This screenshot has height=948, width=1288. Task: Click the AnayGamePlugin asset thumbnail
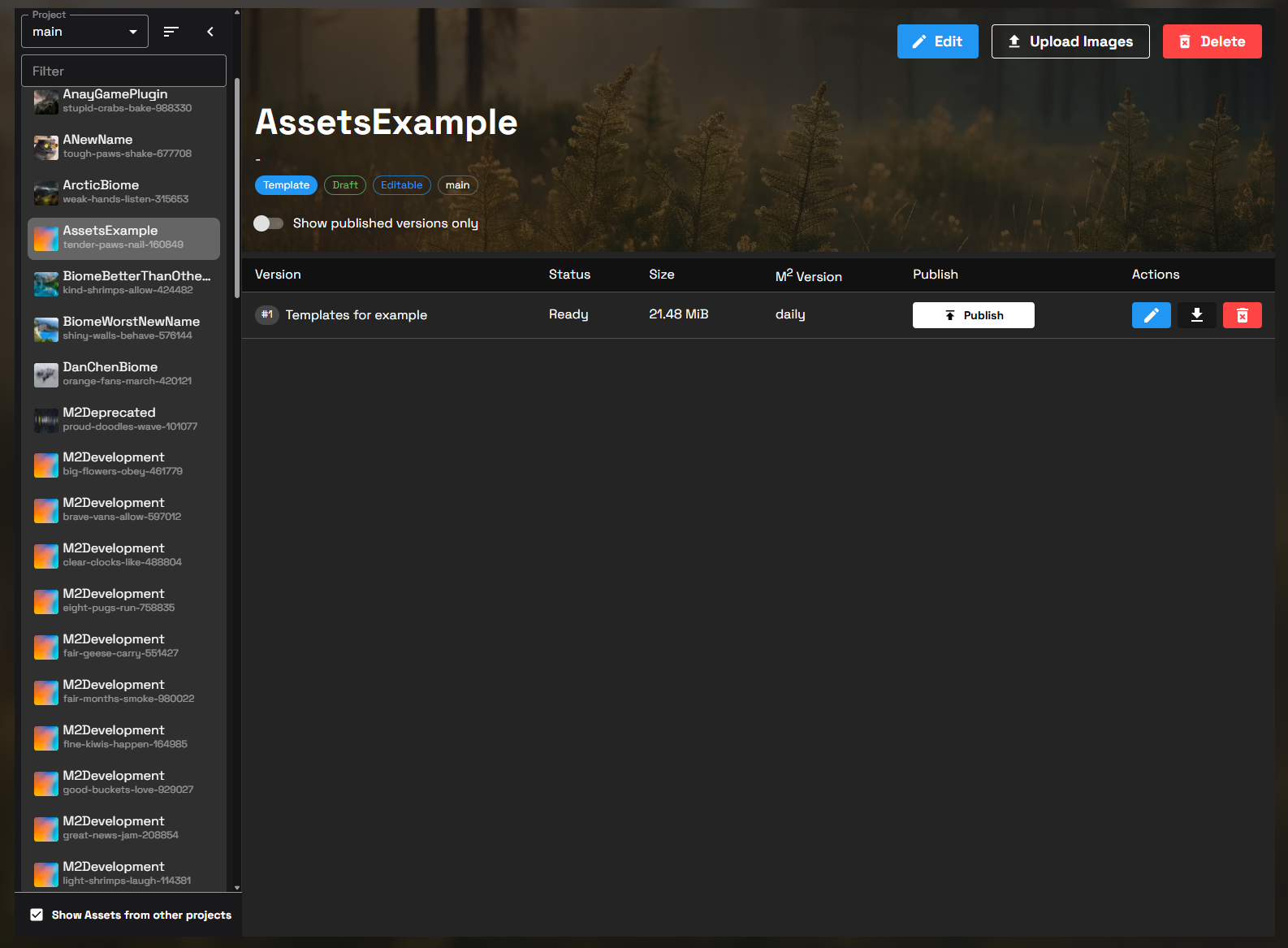45,102
